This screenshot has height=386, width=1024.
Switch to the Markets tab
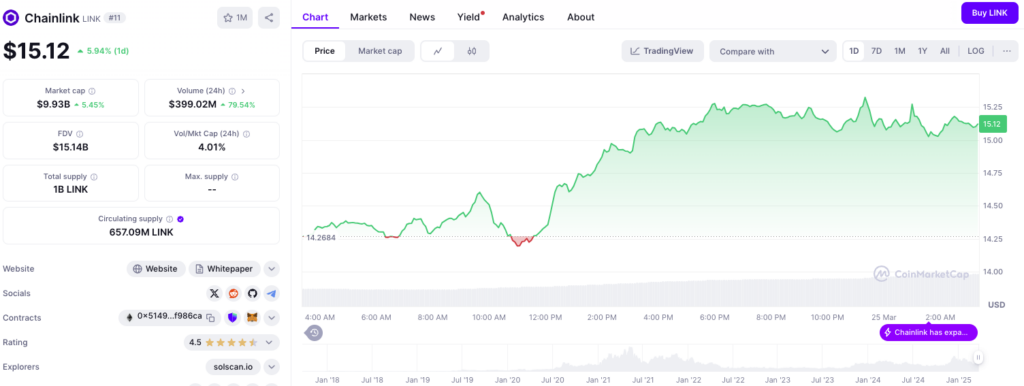(x=368, y=17)
